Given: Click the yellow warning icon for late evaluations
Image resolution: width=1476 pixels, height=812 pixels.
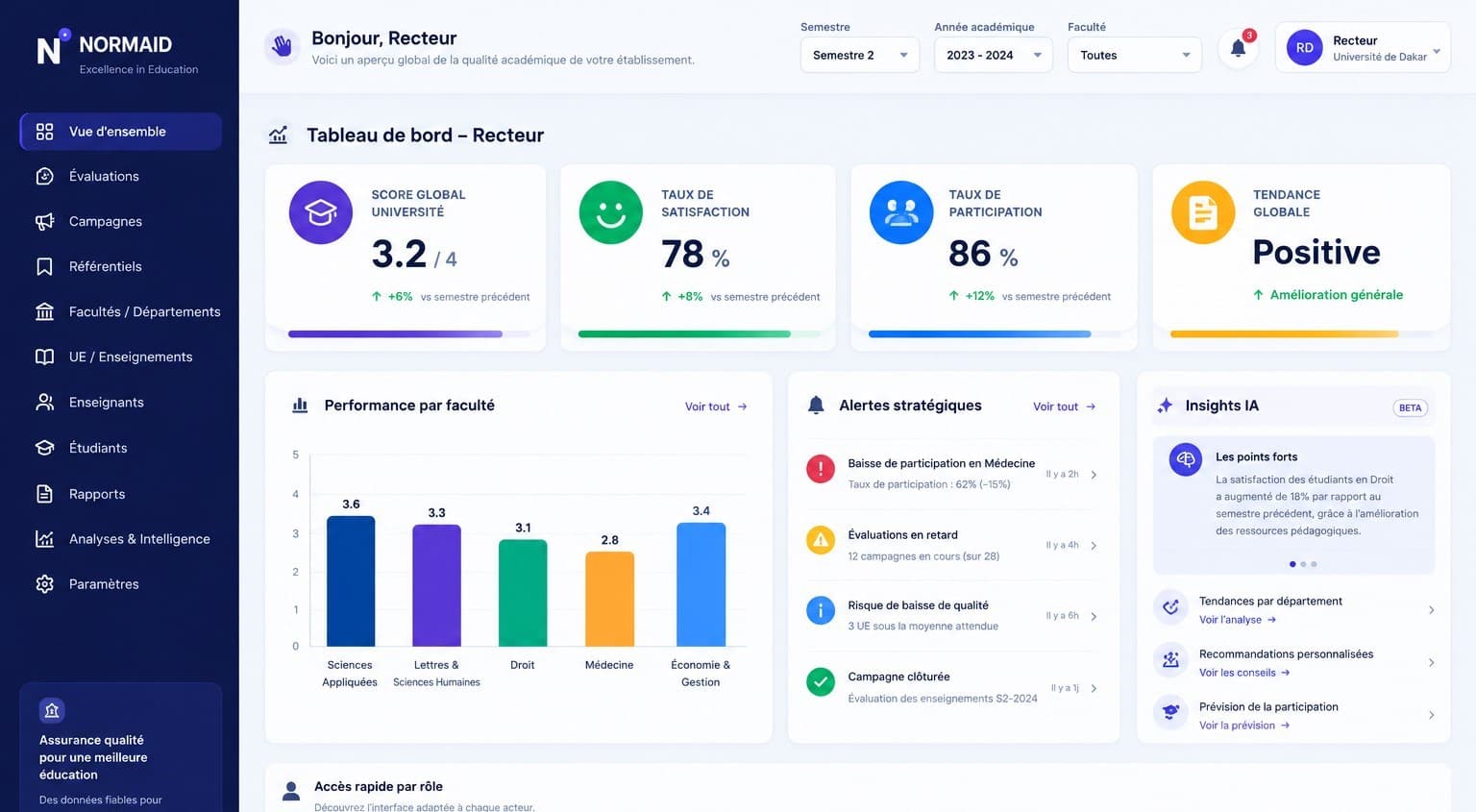Looking at the screenshot, I should pos(820,540).
